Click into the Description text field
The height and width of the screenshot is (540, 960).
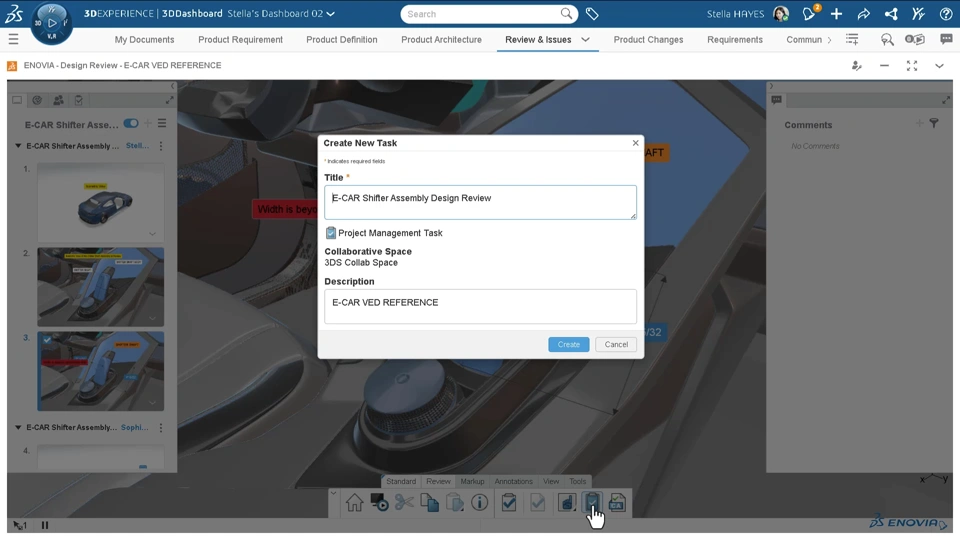[481, 306]
